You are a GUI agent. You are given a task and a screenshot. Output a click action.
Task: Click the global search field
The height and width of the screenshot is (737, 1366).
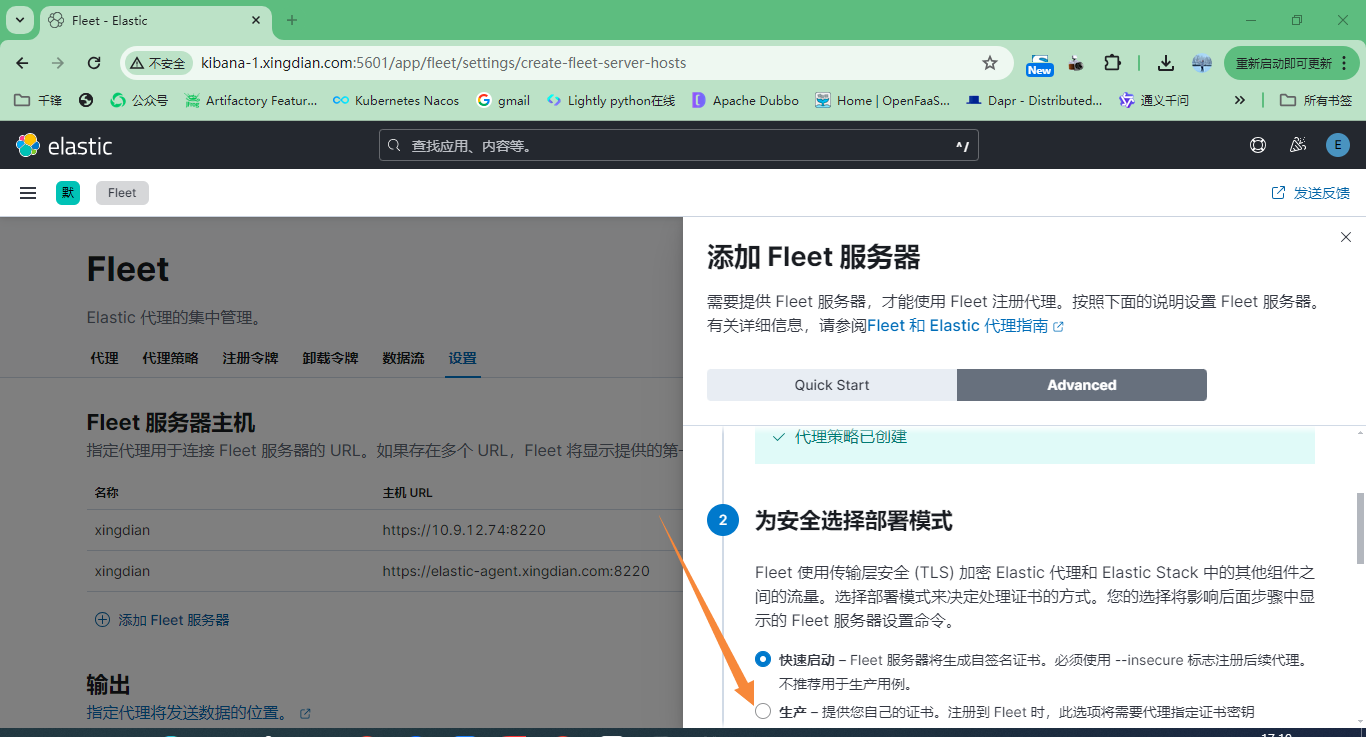coord(679,146)
